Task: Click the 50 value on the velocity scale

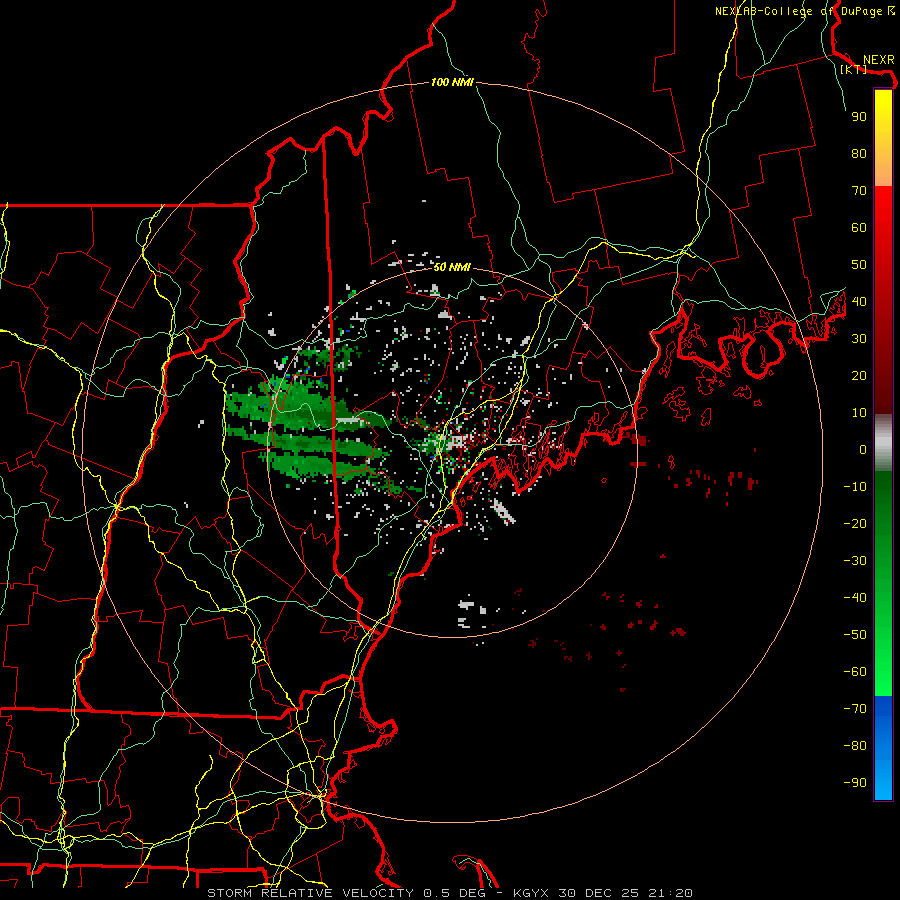Action: coord(859,265)
